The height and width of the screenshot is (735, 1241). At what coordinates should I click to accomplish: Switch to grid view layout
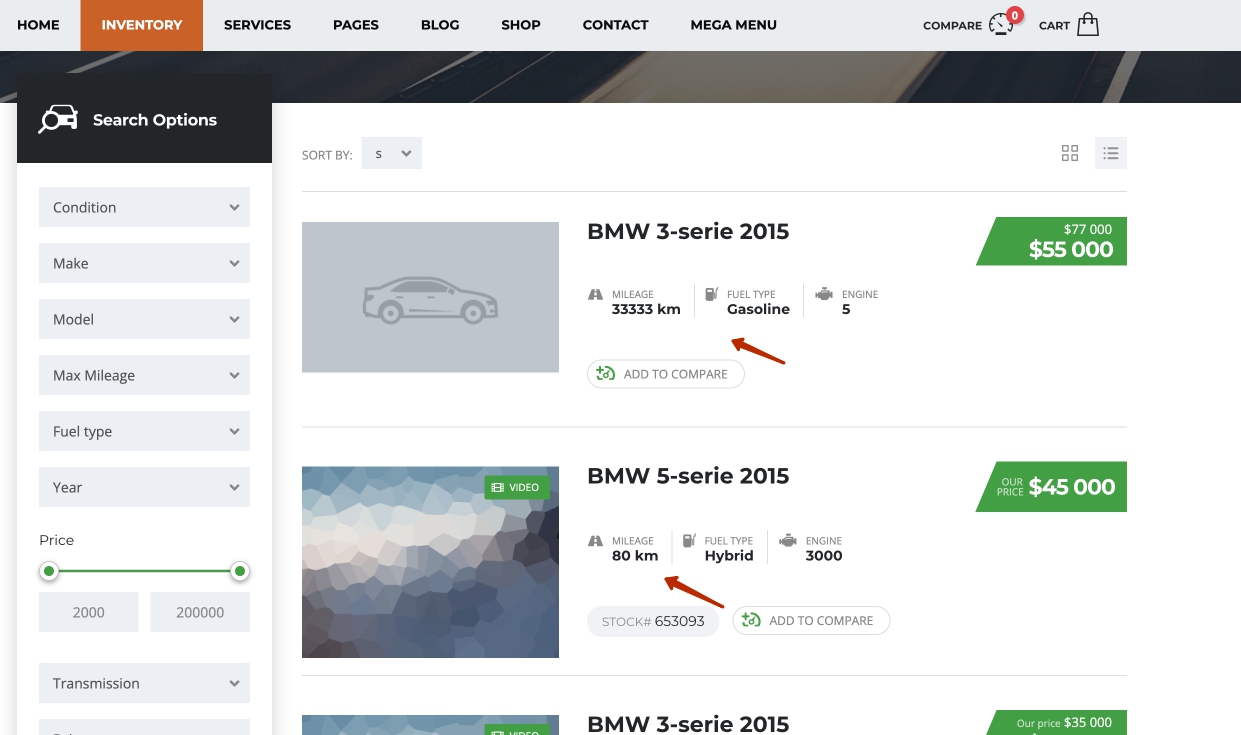[1070, 153]
